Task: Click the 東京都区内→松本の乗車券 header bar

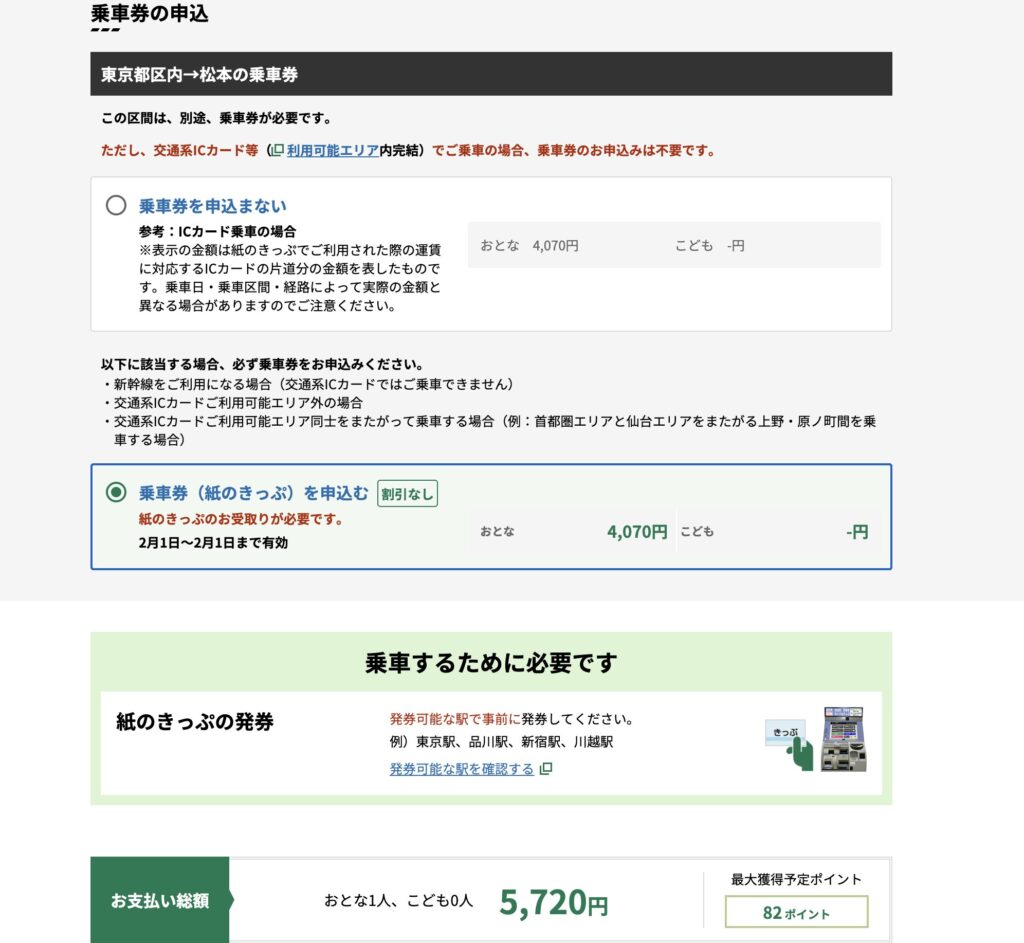Action: pos(490,74)
